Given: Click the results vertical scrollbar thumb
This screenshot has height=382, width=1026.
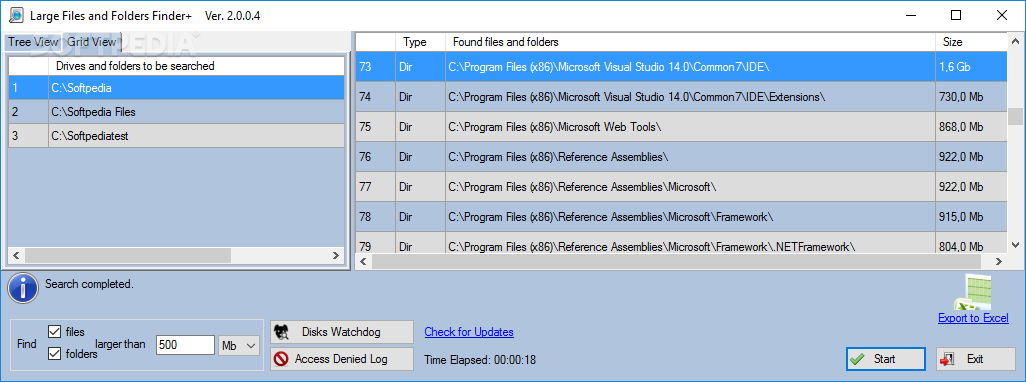Looking at the screenshot, I should coord(1015,116).
